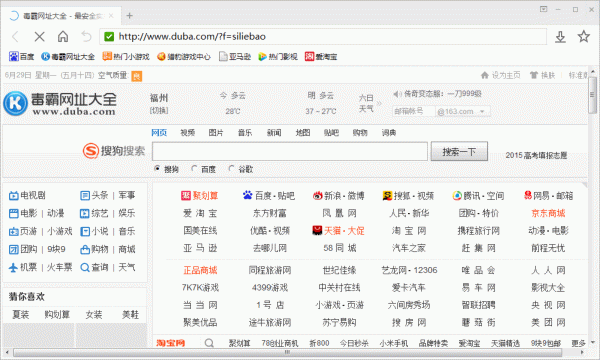
Task: Open the 京东商城 link
Action: (x=548, y=213)
